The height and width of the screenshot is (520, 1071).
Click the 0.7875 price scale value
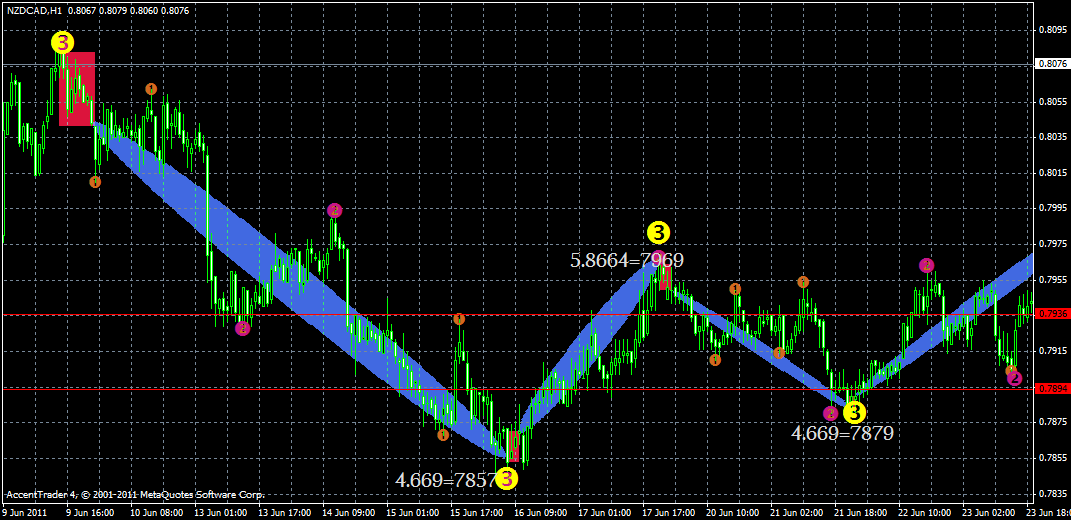pyautogui.click(x=1053, y=422)
